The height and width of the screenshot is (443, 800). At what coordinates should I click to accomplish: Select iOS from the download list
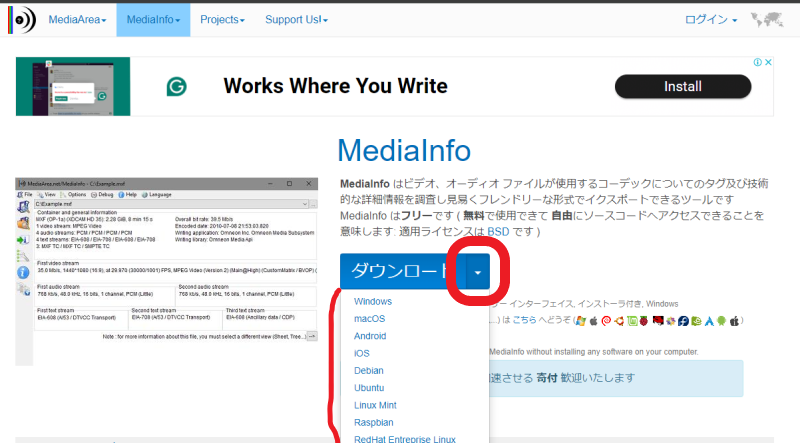click(x=362, y=353)
